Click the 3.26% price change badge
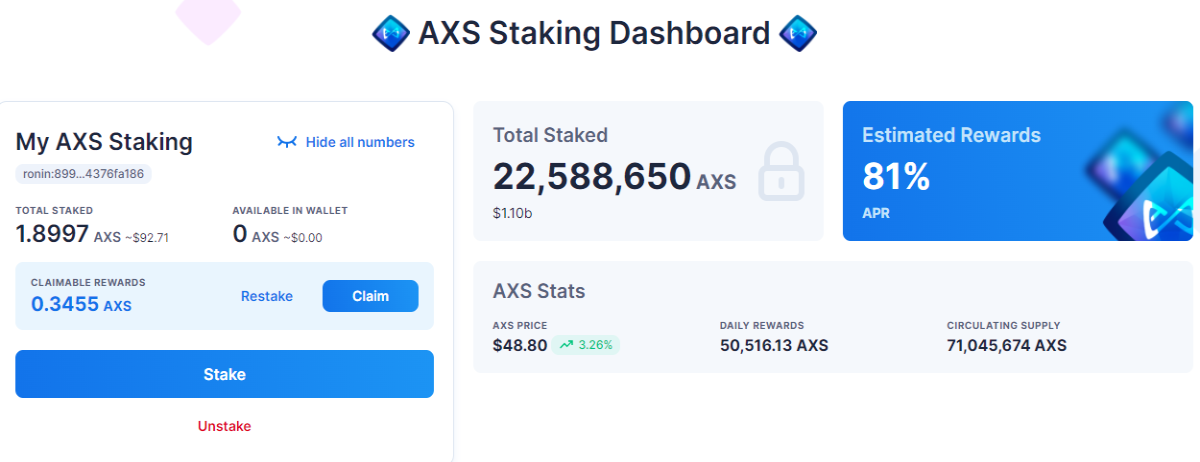Image resolution: width=1200 pixels, height=462 pixels. (x=585, y=345)
